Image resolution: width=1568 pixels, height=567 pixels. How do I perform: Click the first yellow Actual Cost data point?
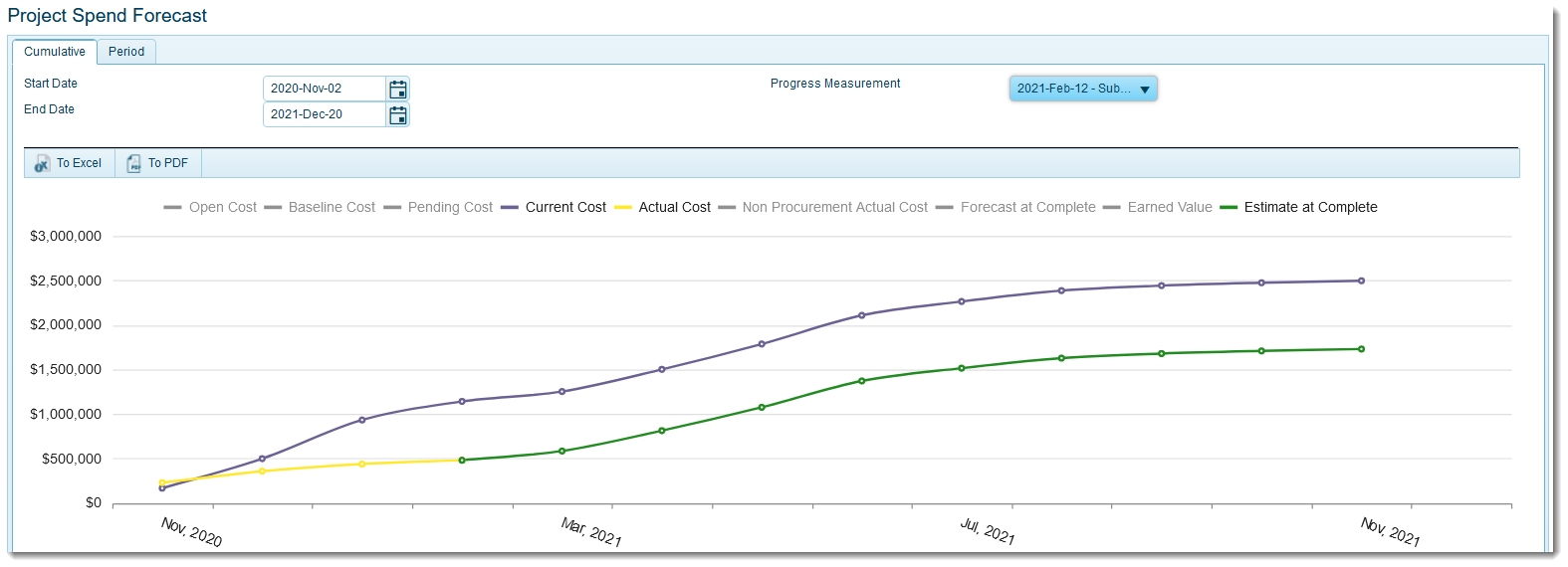162,482
